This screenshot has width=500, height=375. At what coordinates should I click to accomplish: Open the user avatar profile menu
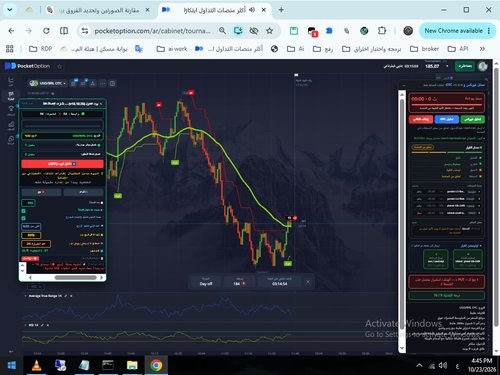(483, 66)
